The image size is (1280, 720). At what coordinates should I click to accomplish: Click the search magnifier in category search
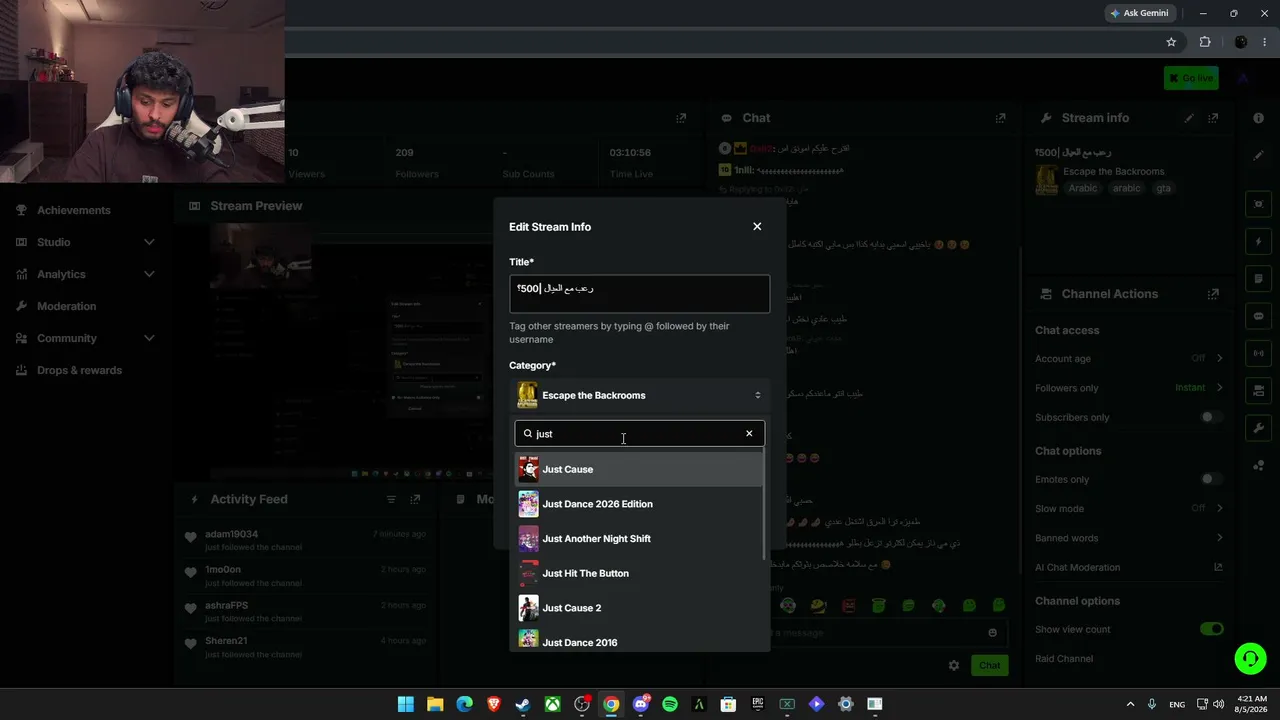(528, 434)
